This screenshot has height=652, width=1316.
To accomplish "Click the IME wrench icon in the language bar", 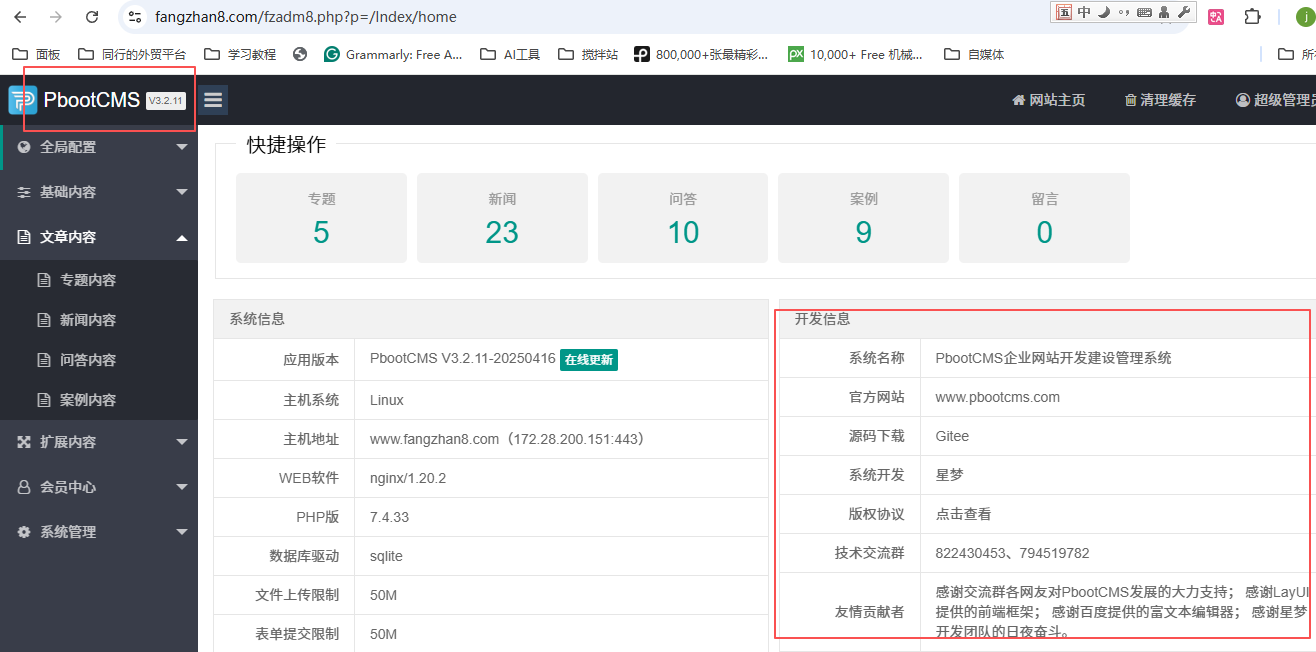I will click(1182, 12).
